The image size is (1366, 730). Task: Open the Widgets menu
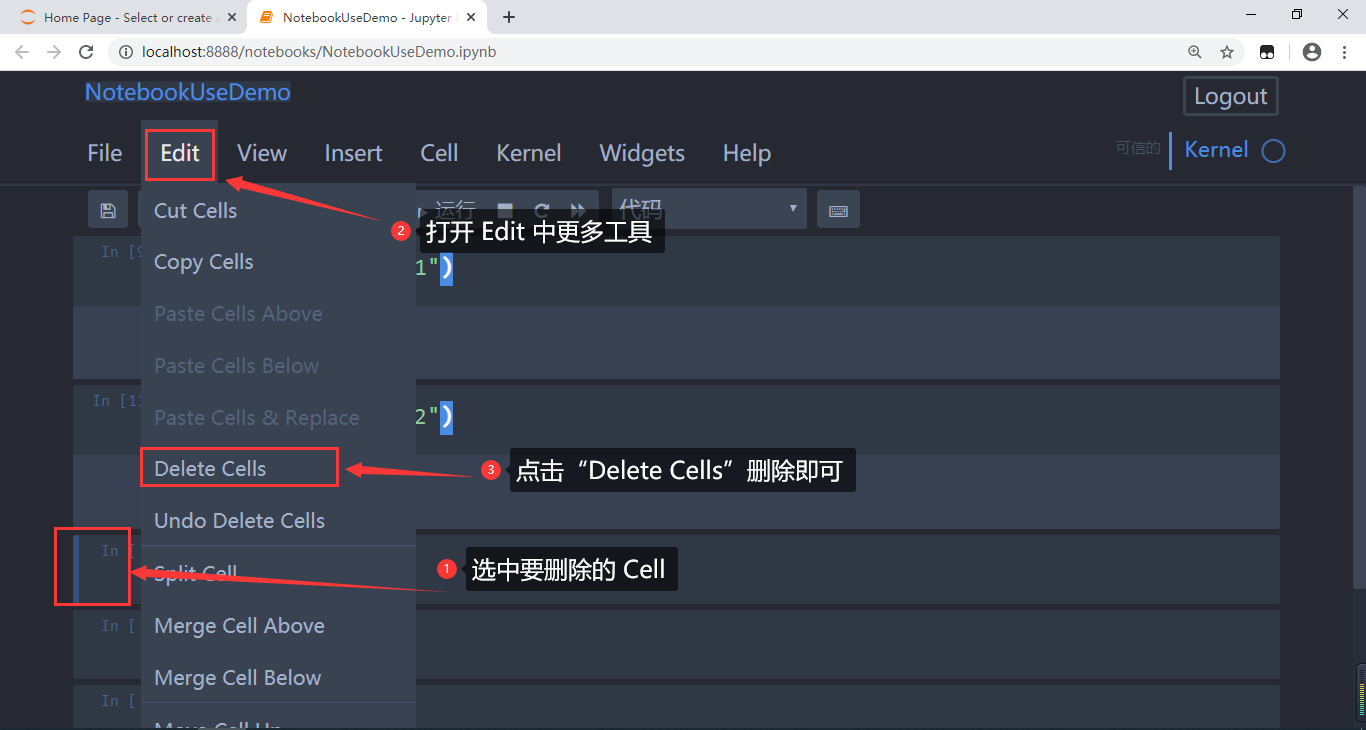[x=642, y=153]
